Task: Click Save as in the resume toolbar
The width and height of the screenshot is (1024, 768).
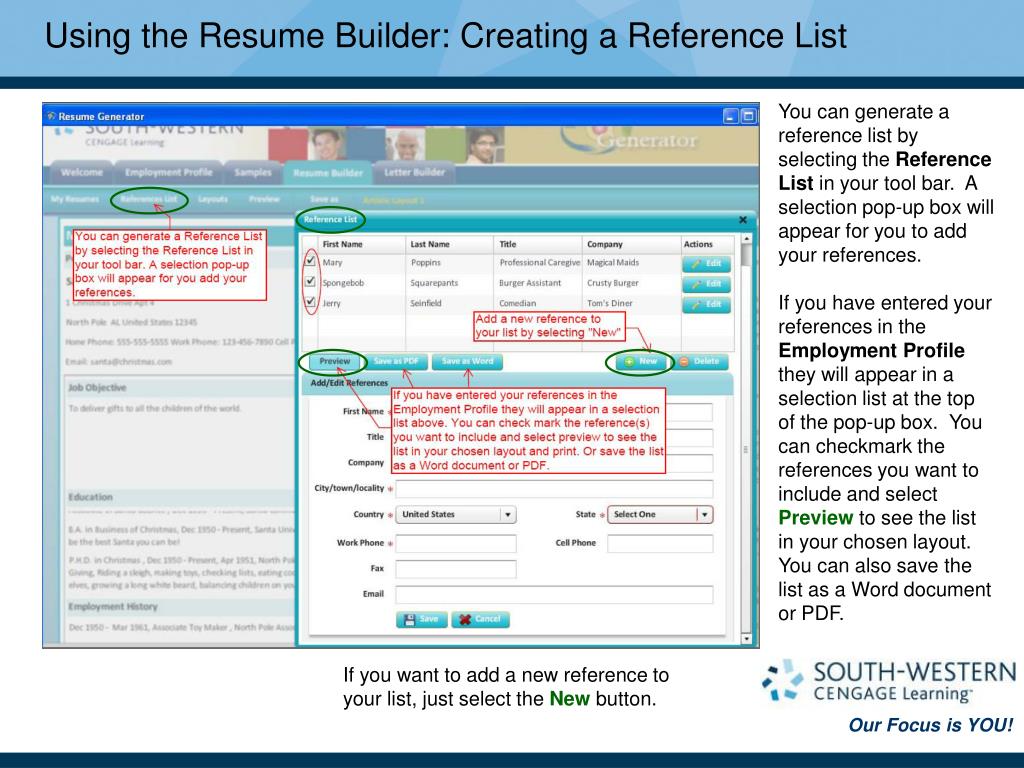Action: click(x=324, y=199)
